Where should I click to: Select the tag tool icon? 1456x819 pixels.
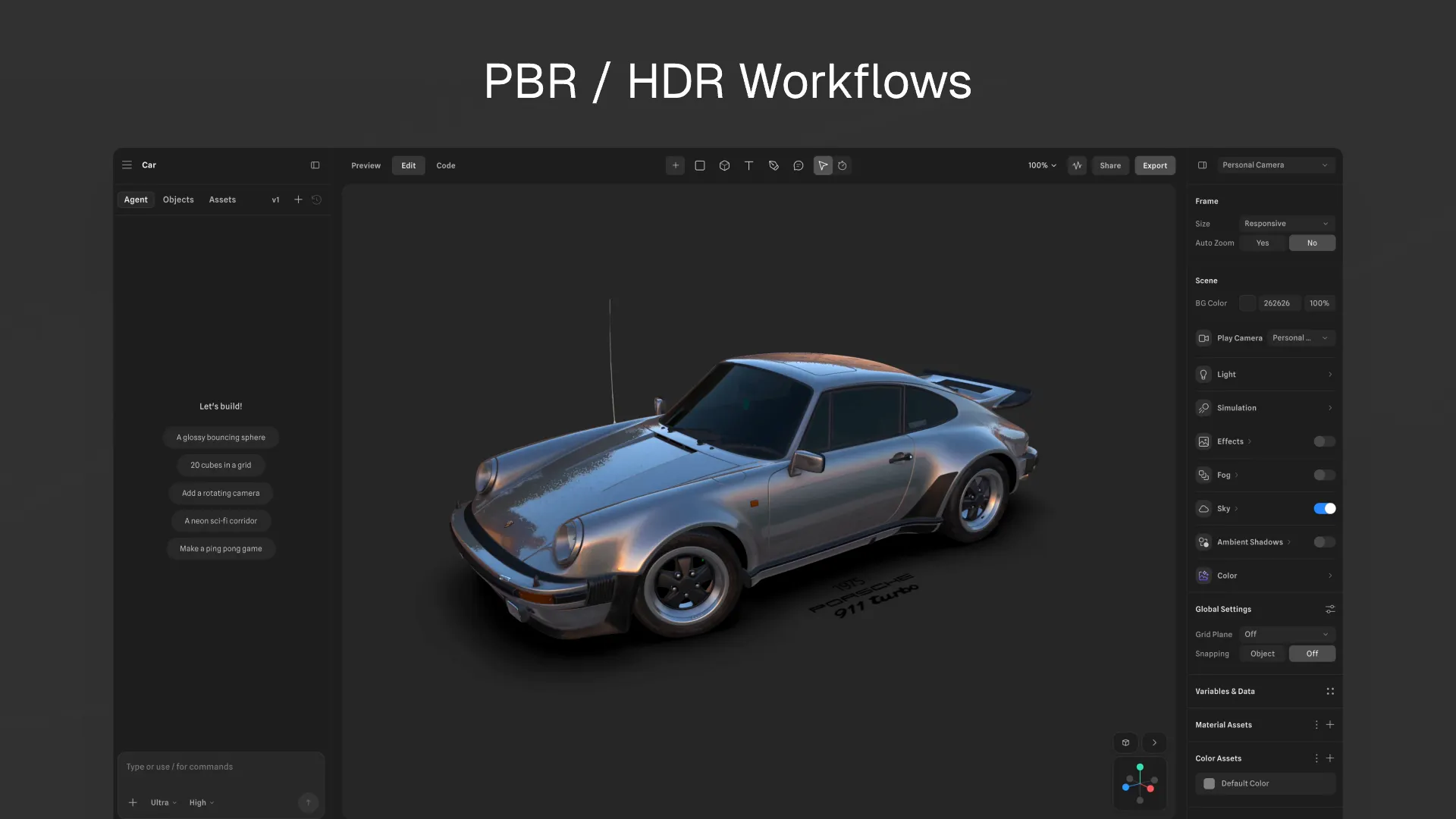point(773,165)
